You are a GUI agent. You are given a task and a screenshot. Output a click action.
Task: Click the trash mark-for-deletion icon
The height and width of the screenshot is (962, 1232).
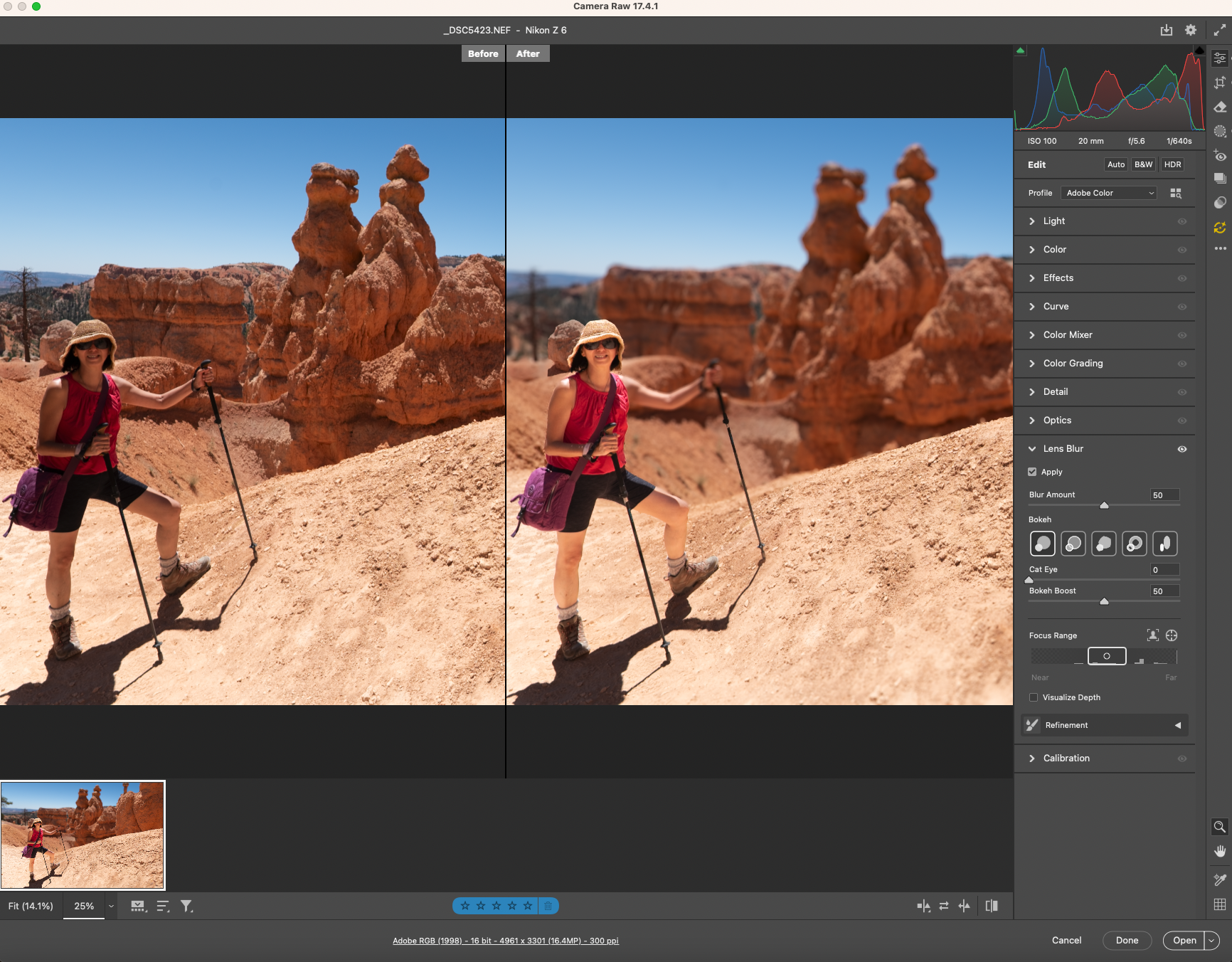548,906
